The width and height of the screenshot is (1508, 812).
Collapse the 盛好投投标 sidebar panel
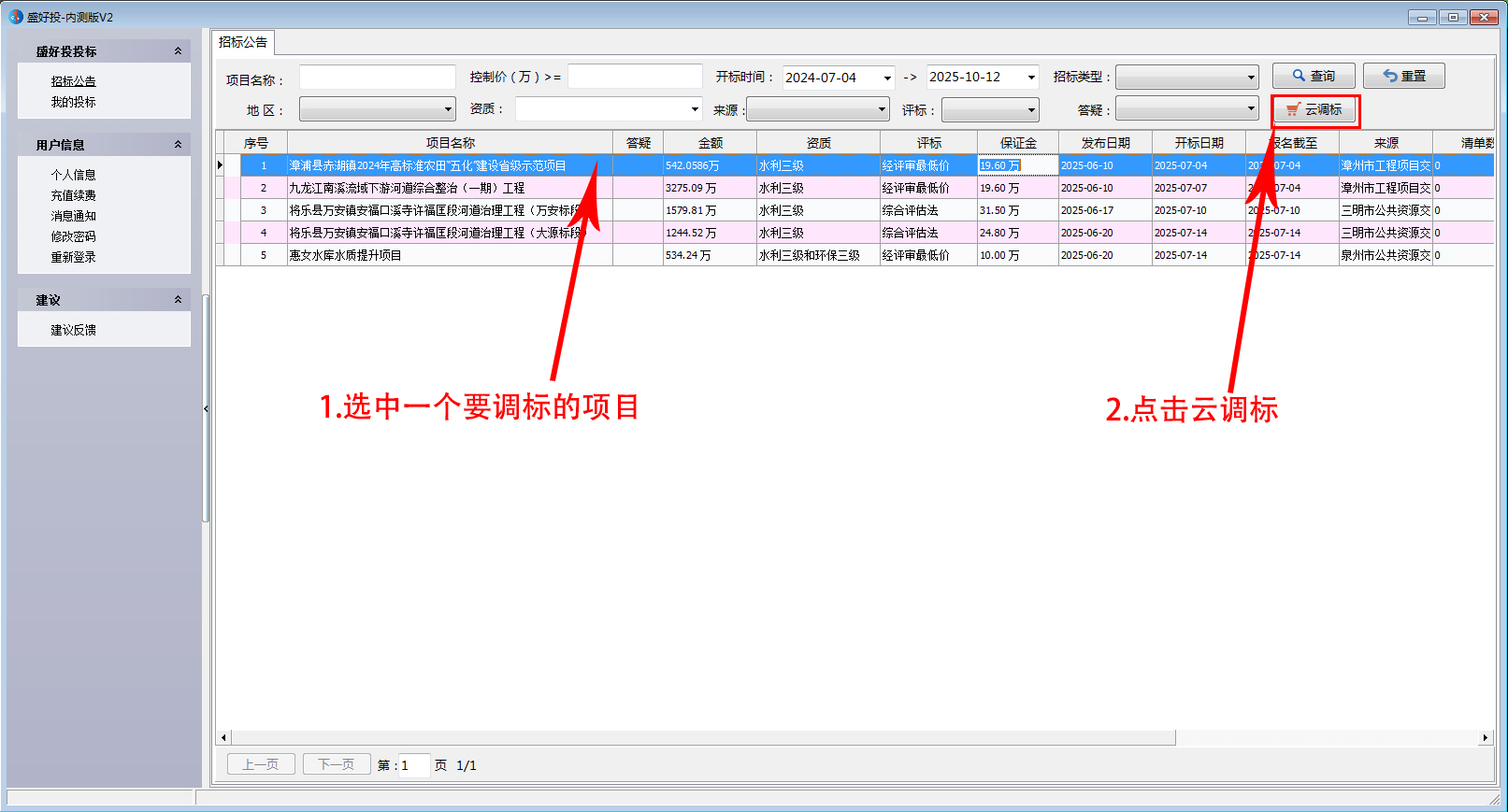click(x=178, y=51)
